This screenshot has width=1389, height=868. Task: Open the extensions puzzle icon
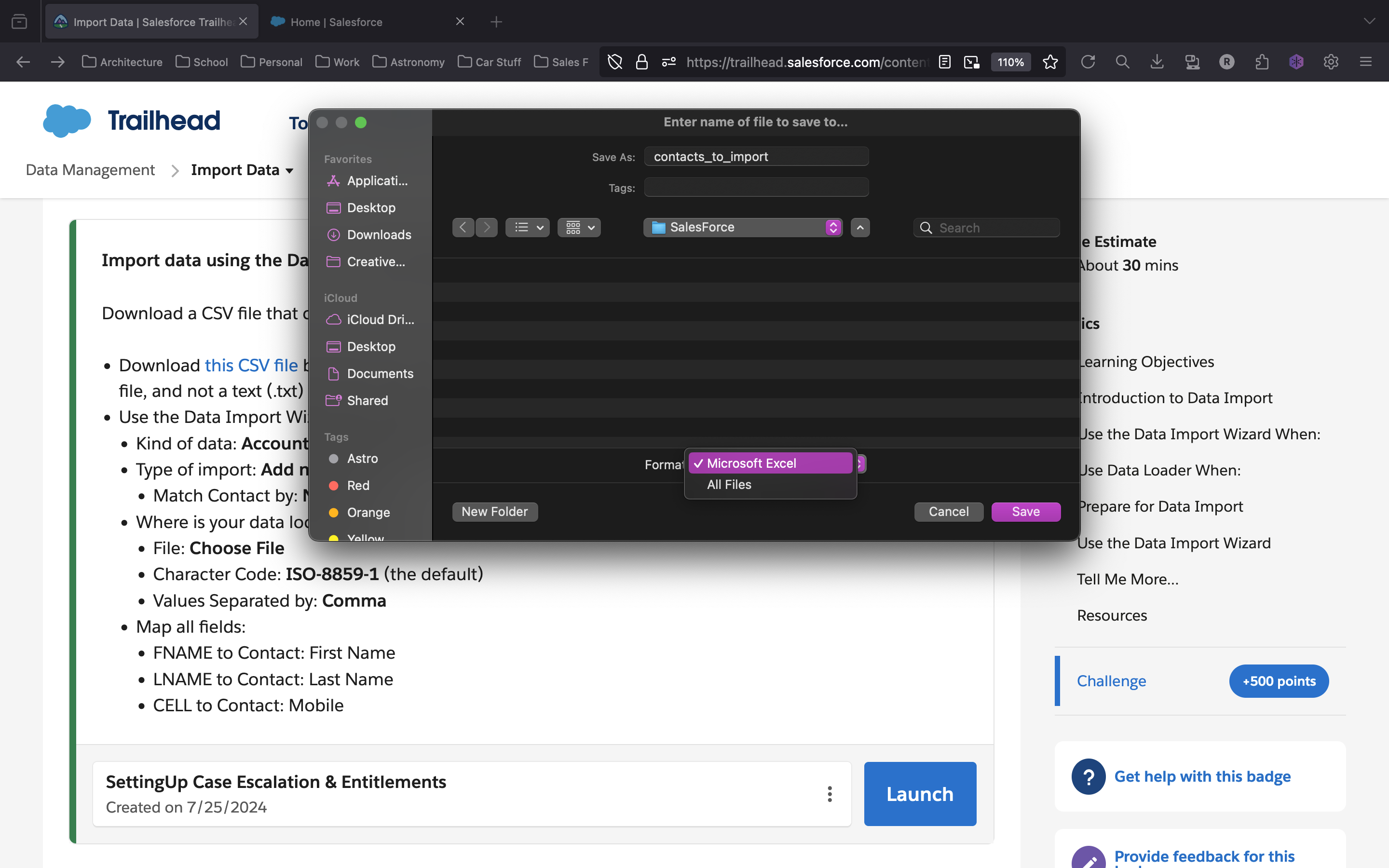tap(1262, 62)
